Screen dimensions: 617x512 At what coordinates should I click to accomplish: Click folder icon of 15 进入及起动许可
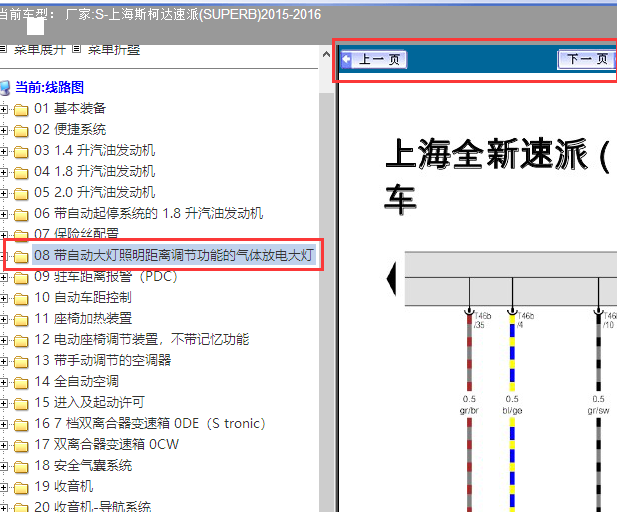pyautogui.click(x=21, y=403)
